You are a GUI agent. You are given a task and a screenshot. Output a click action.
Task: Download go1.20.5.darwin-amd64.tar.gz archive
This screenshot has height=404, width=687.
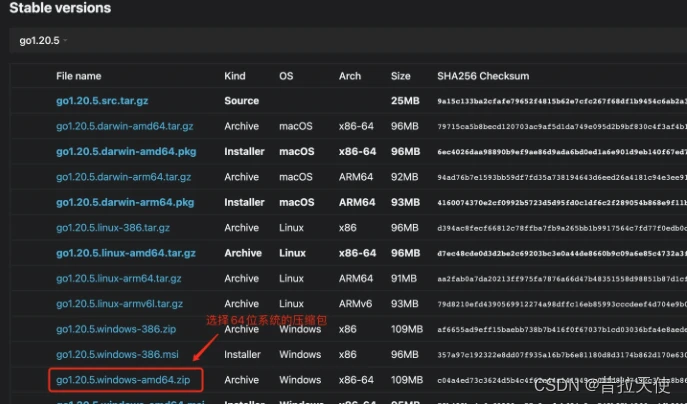[x=124, y=126]
